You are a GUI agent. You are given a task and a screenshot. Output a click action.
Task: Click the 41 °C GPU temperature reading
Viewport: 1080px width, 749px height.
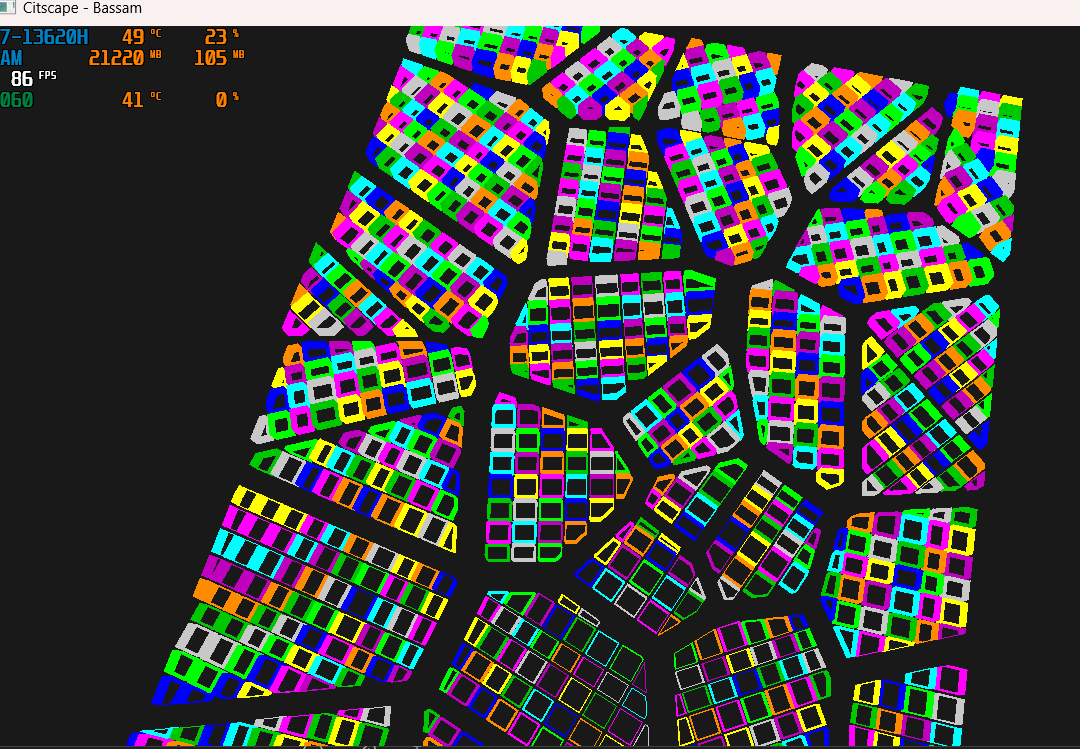pos(139,100)
